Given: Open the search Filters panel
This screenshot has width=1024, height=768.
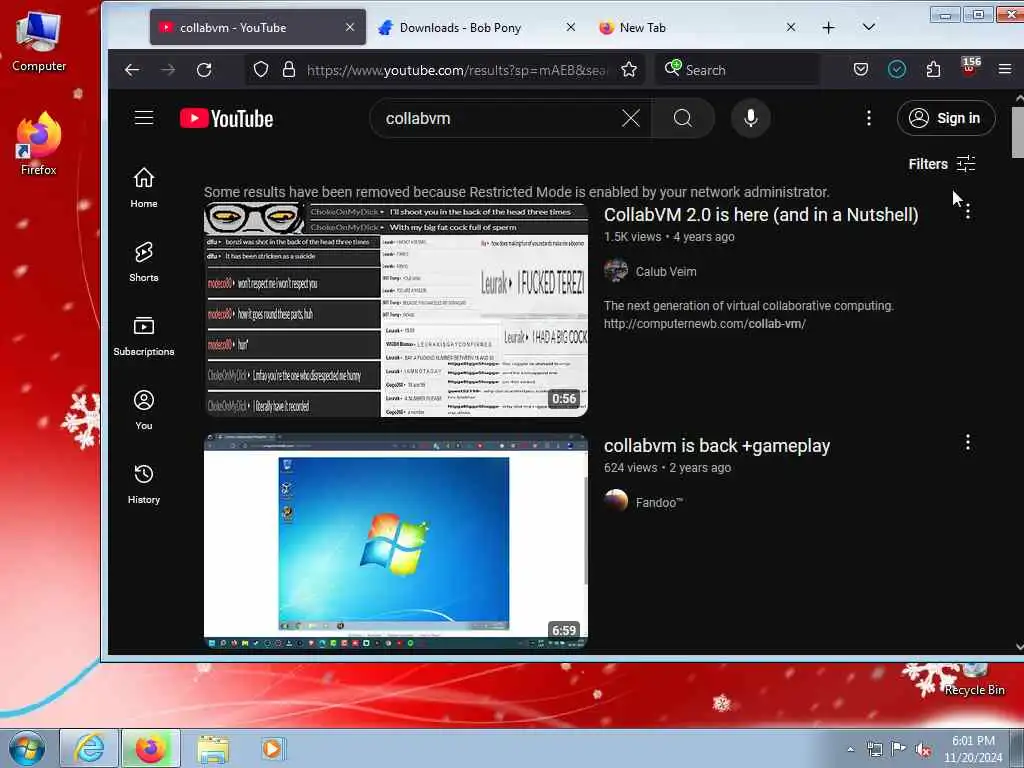Looking at the screenshot, I should [942, 164].
